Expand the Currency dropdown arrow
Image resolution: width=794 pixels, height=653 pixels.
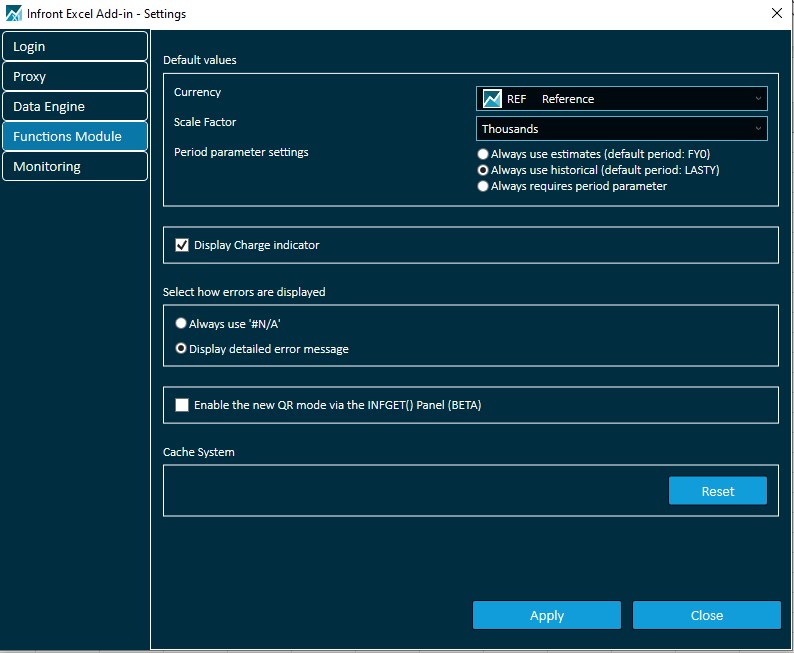pos(758,99)
